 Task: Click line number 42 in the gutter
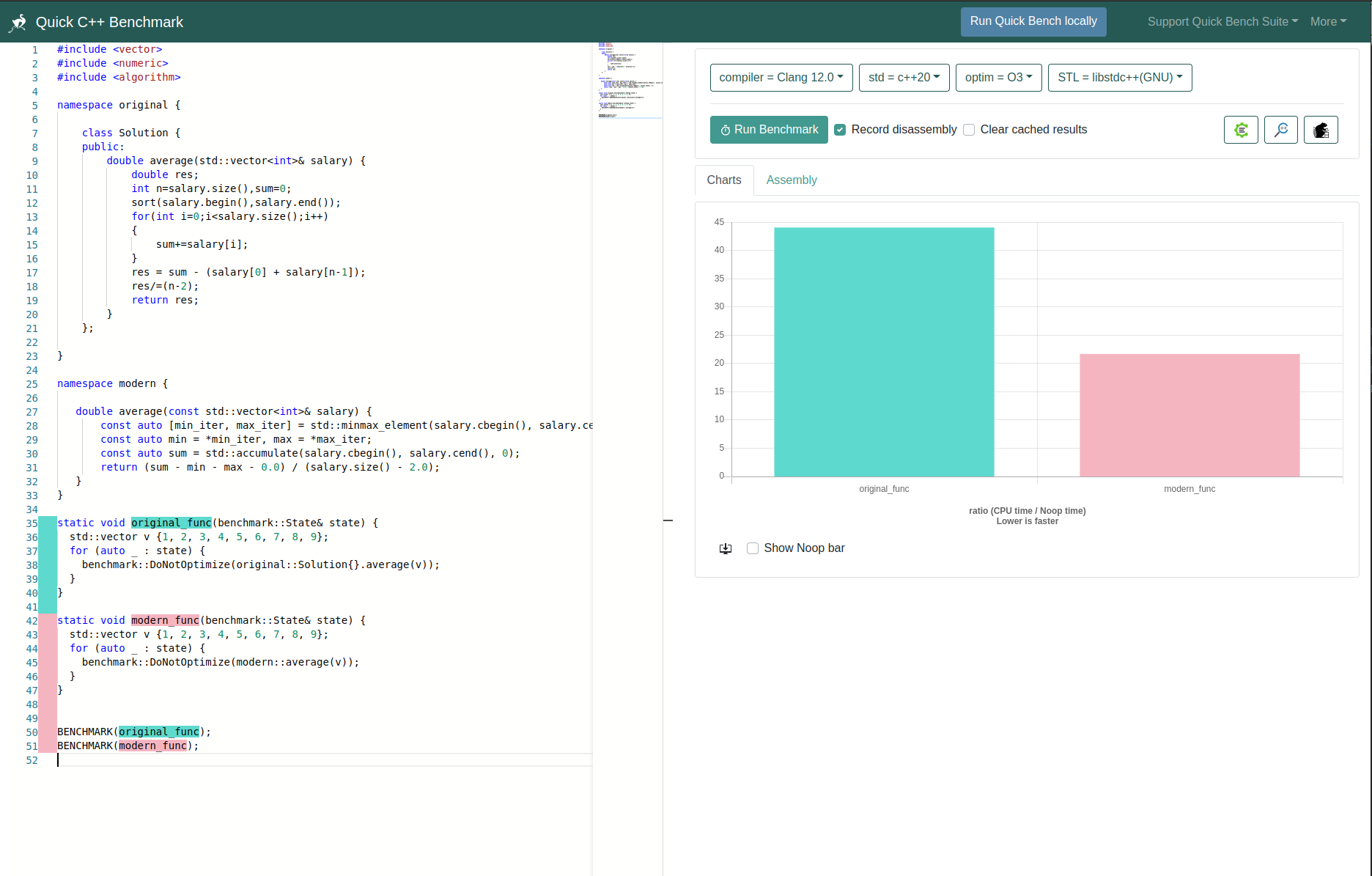click(32, 621)
